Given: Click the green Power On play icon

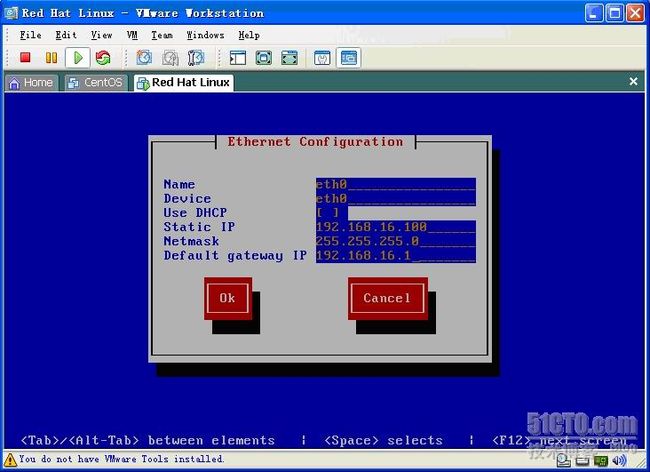Looking at the screenshot, I should click(x=78, y=58).
